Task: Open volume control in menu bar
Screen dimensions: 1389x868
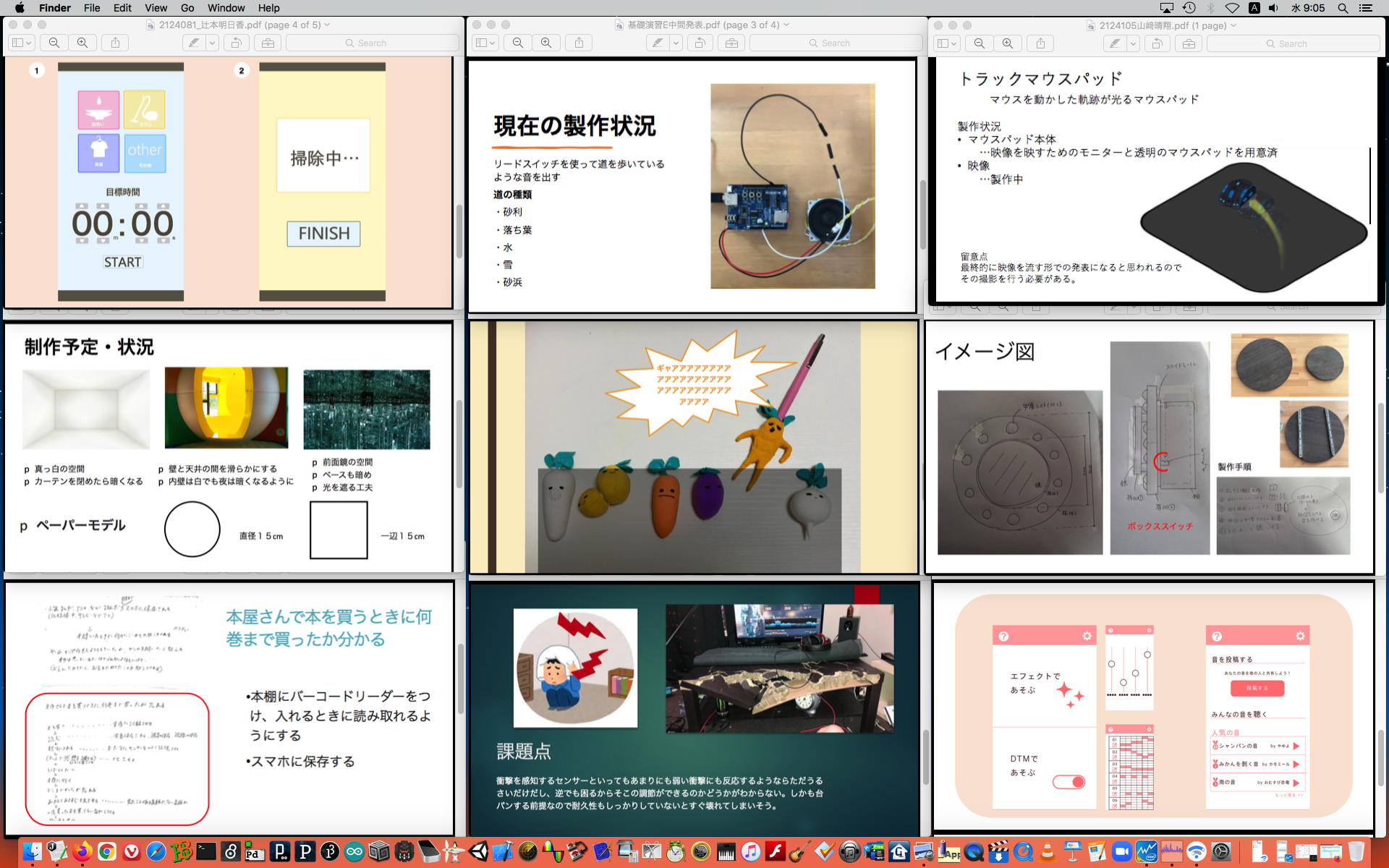Action: [1273, 8]
